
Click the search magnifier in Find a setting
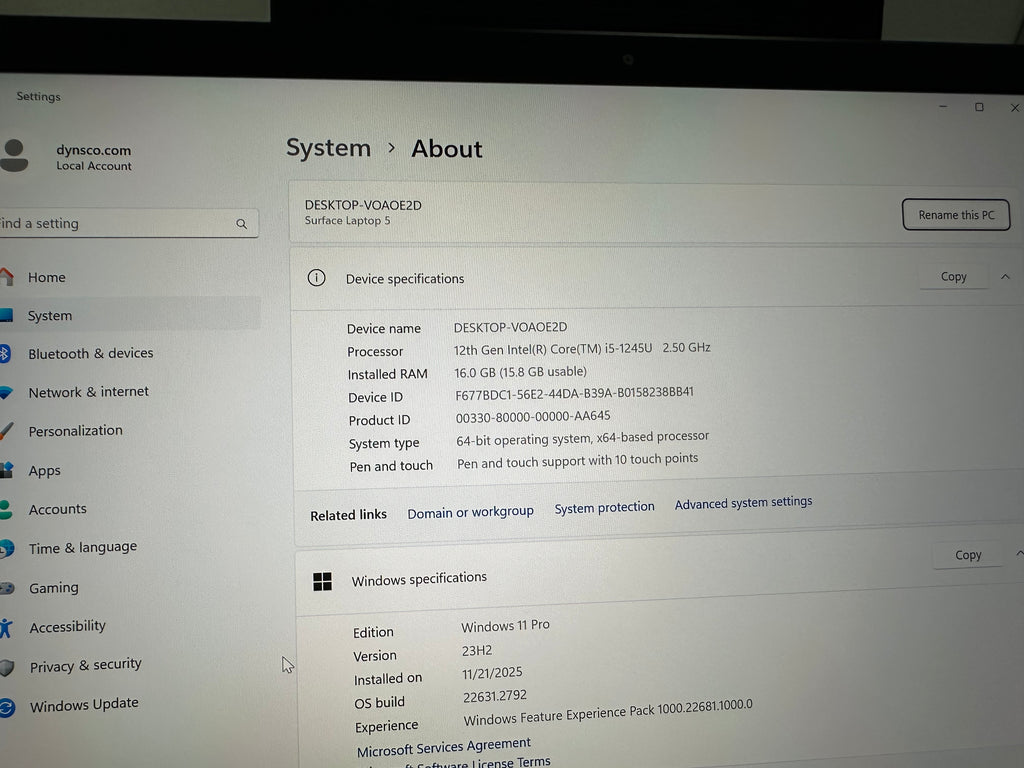click(241, 223)
